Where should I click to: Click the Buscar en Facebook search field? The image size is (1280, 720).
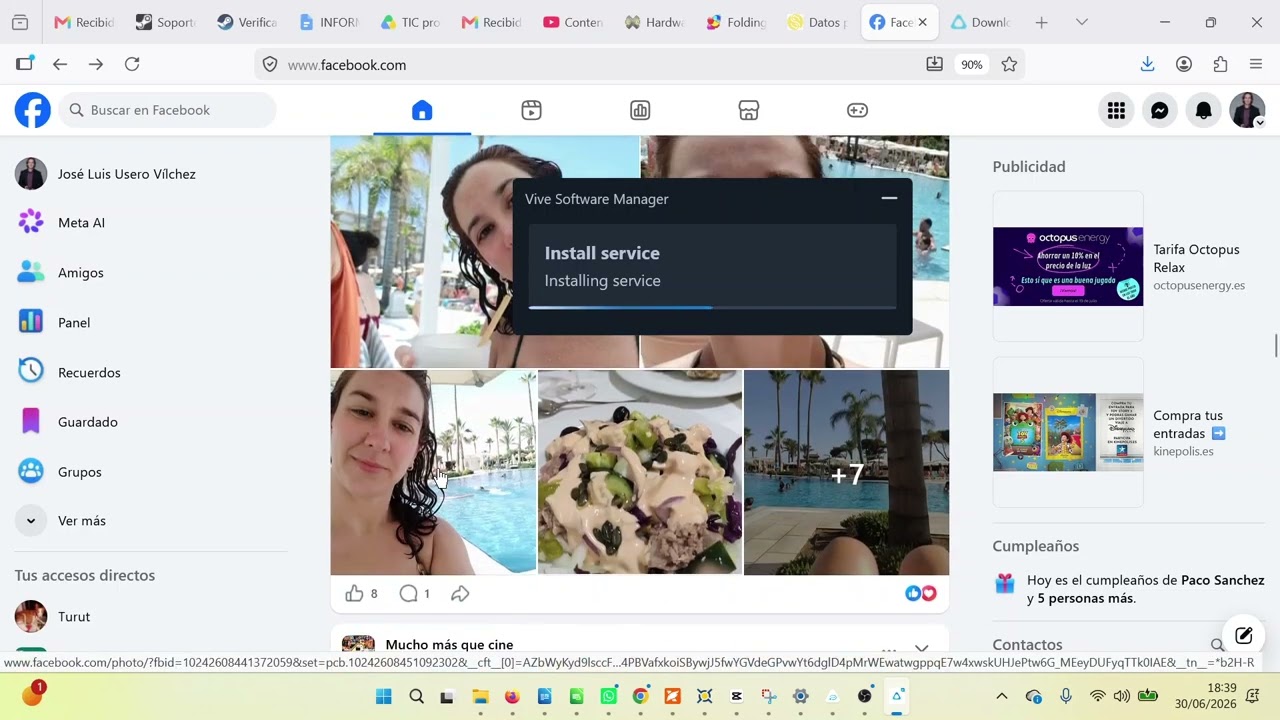pos(167,110)
